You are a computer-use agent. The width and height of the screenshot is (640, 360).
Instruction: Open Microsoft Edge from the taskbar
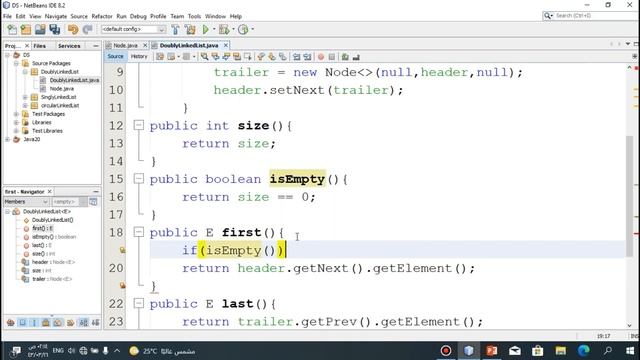point(584,351)
